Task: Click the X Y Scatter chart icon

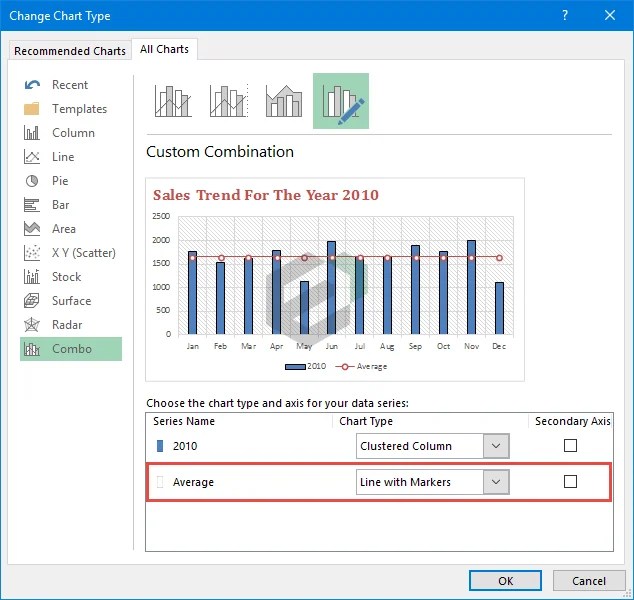Action: point(32,253)
